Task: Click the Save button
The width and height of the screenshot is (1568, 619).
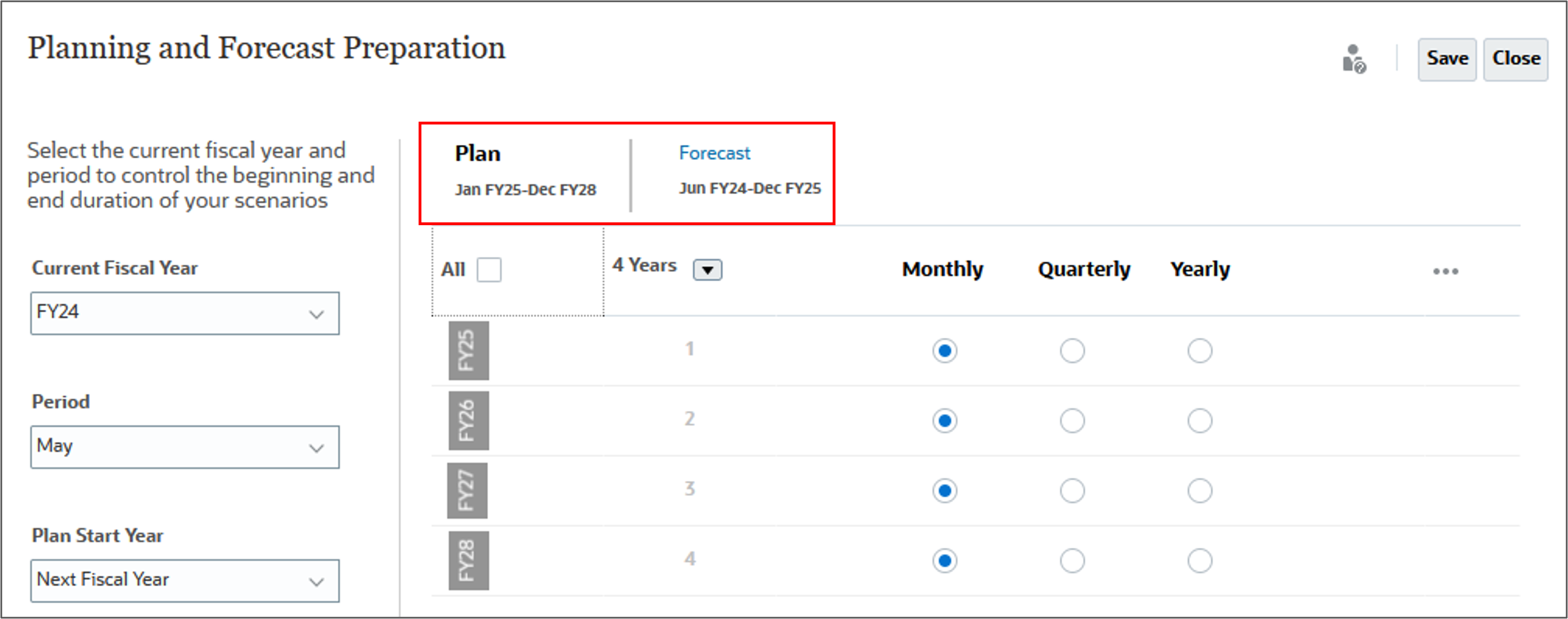Action: pos(1447,59)
